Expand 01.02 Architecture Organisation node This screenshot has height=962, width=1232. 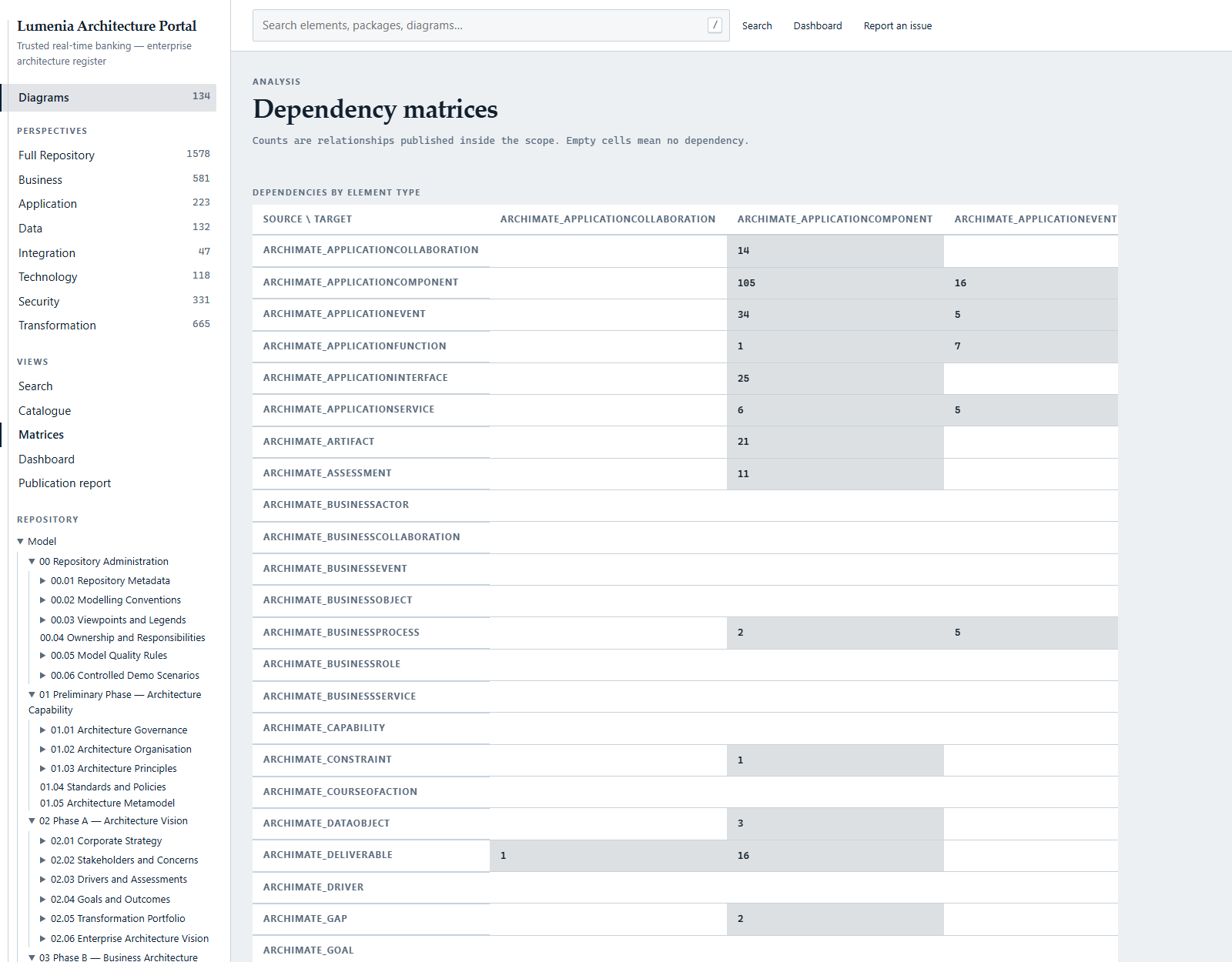43,750
